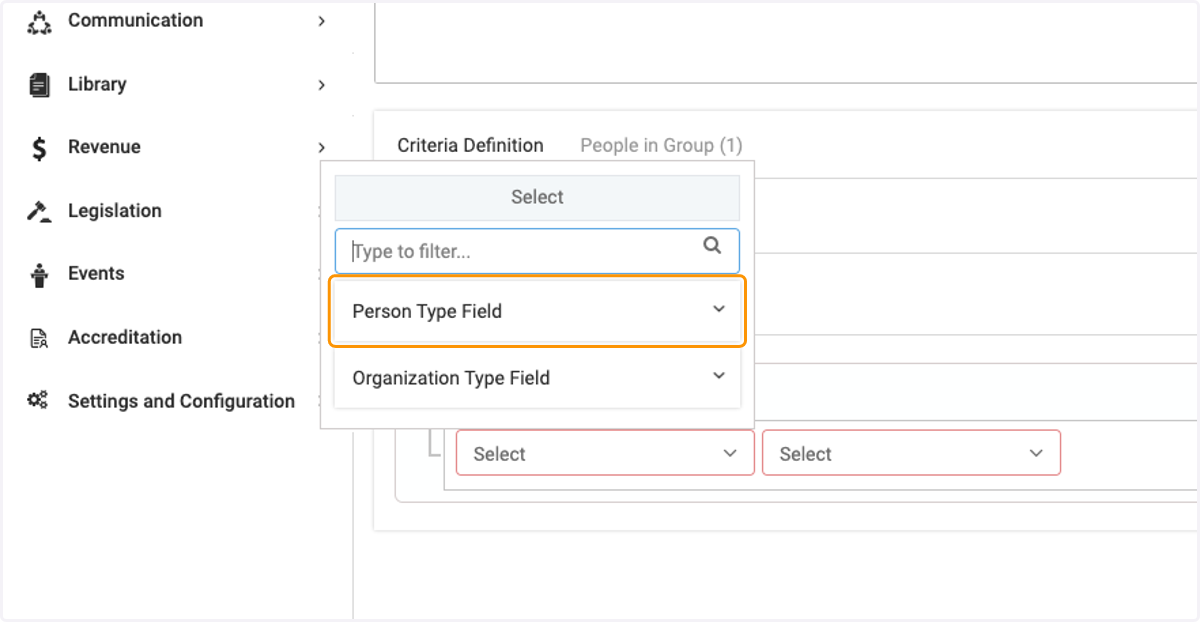The image size is (1200, 622).
Task: Click the Communication sidebar icon
Action: [x=39, y=21]
